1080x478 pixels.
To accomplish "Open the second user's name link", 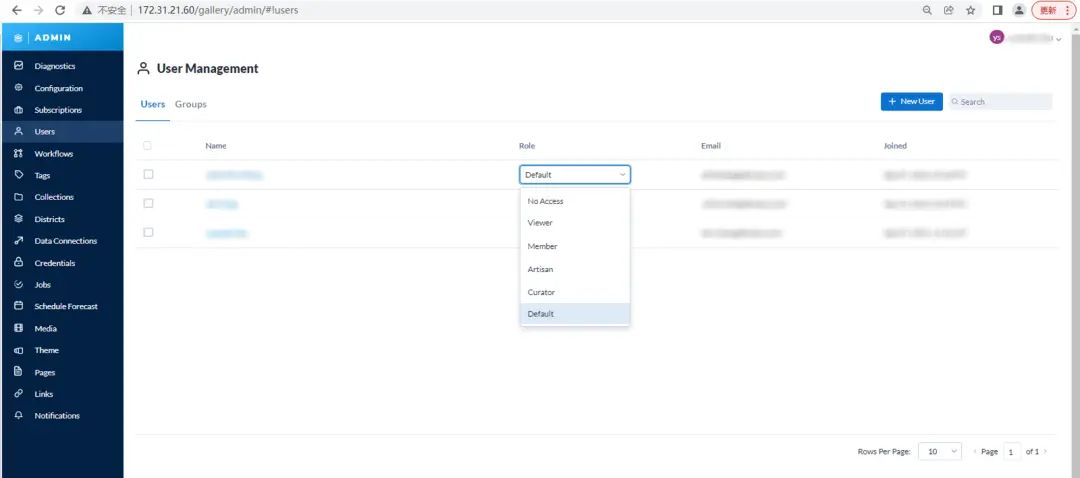I will [x=222, y=205].
